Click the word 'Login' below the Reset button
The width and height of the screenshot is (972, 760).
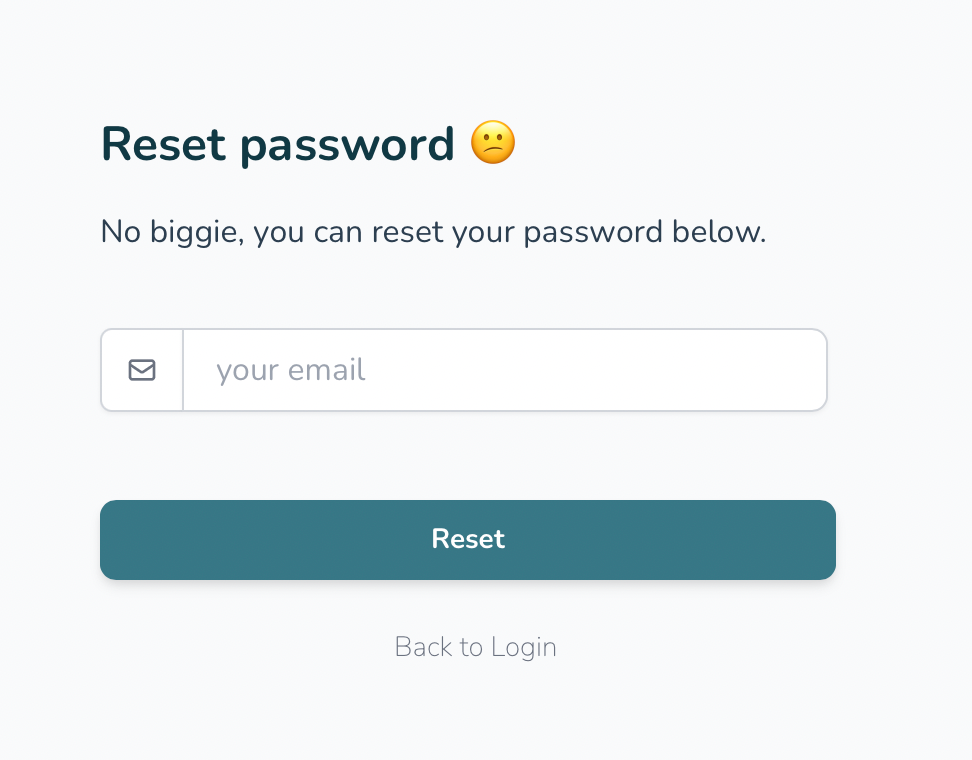click(524, 648)
